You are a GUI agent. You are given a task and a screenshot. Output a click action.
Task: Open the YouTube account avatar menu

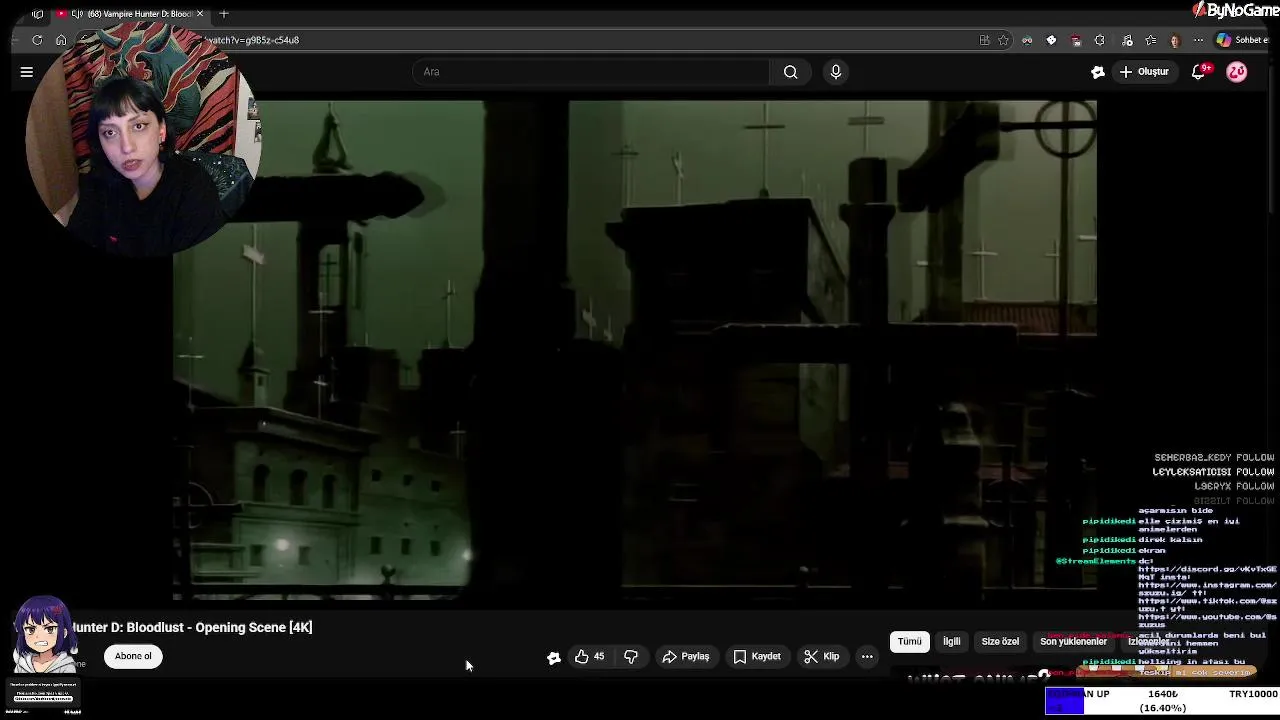(1237, 72)
